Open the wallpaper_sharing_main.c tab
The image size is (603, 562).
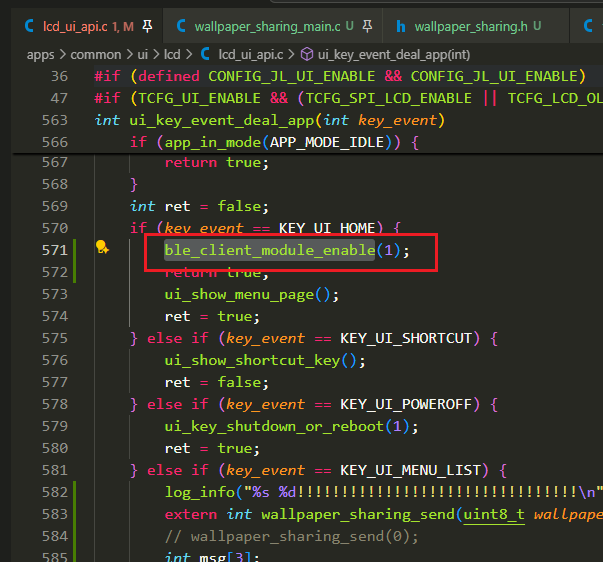point(273,27)
